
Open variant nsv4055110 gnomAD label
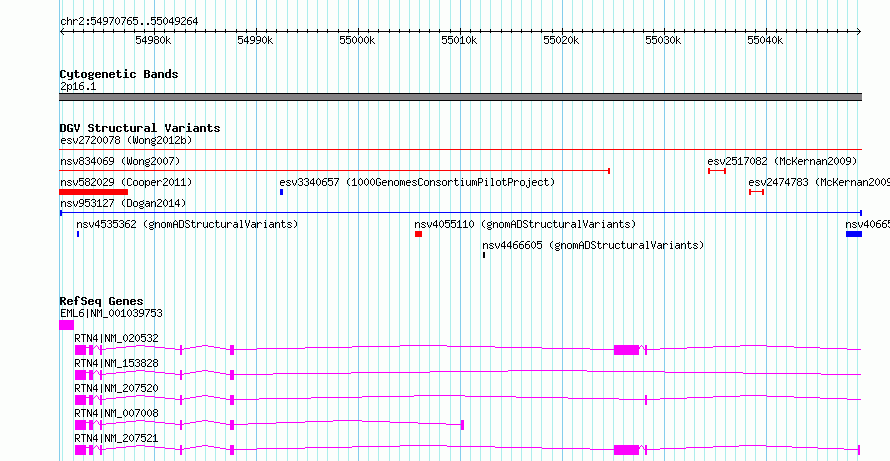(526, 224)
